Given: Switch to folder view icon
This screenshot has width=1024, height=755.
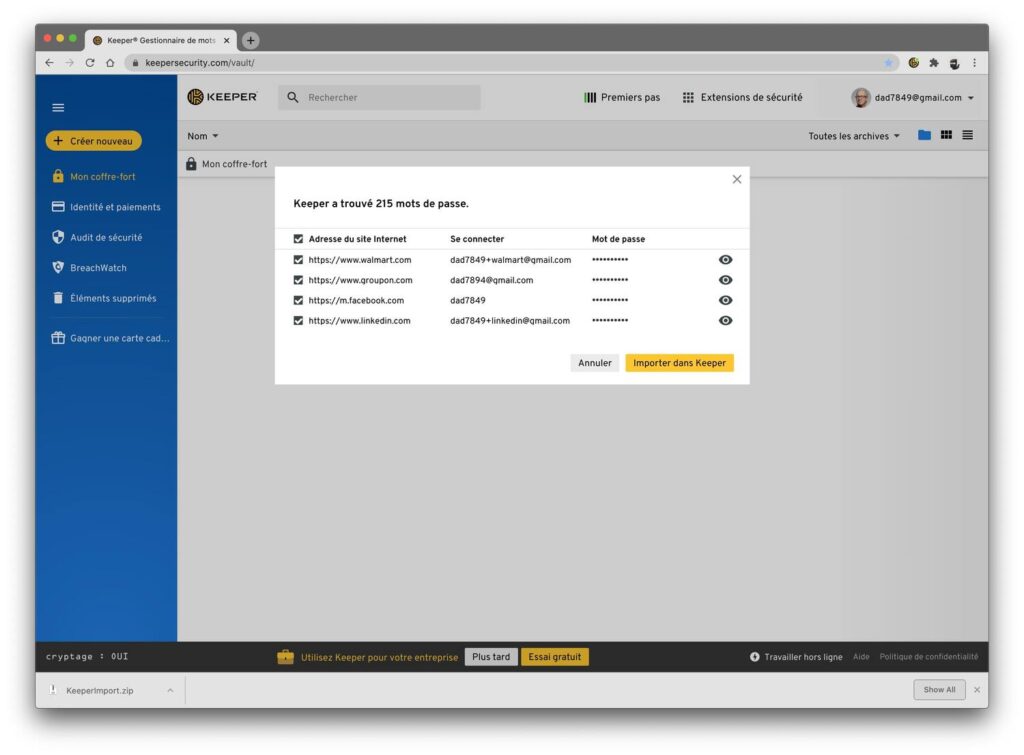Looking at the screenshot, I should pos(924,136).
